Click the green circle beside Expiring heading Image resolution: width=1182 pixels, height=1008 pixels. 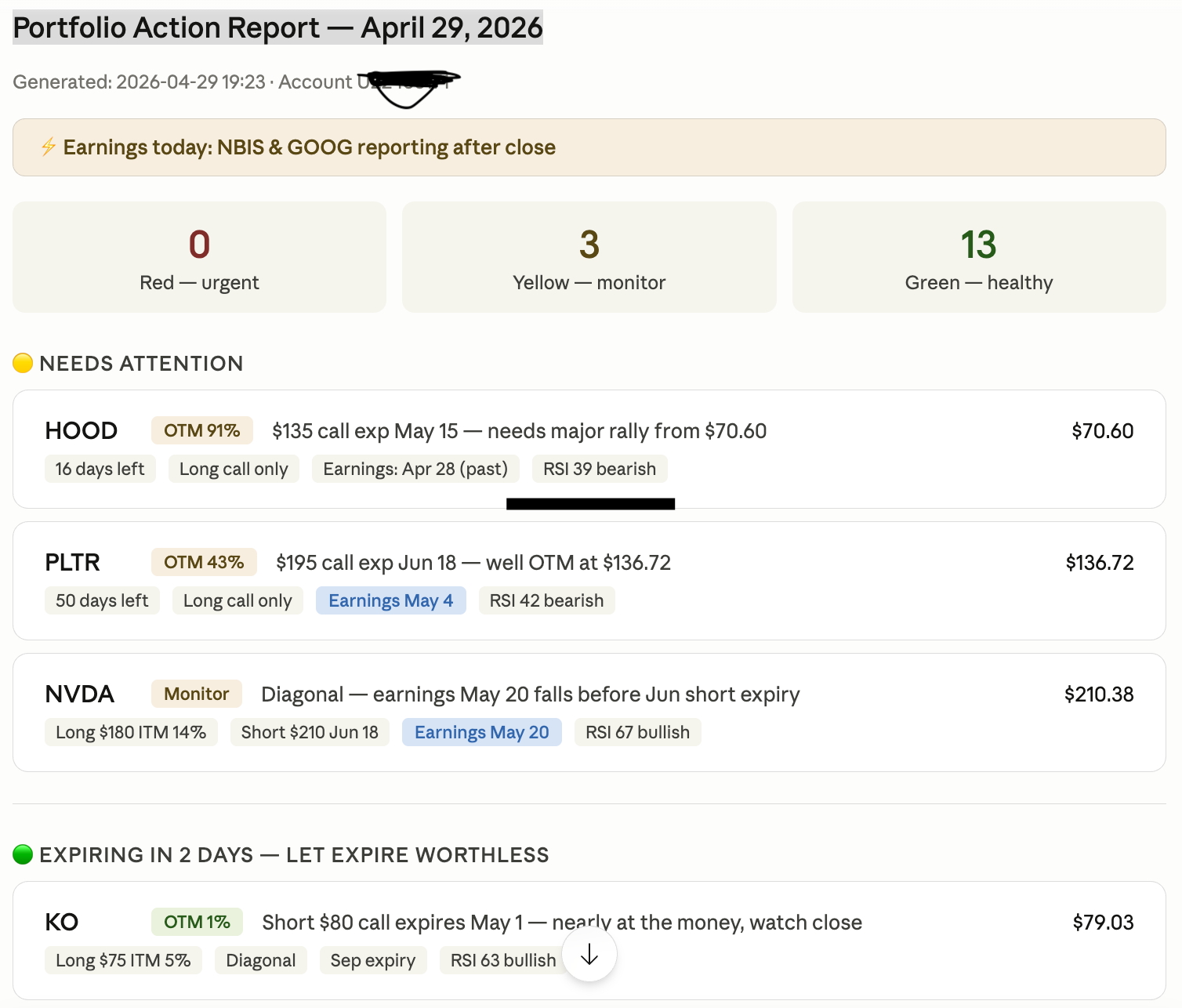(x=23, y=854)
